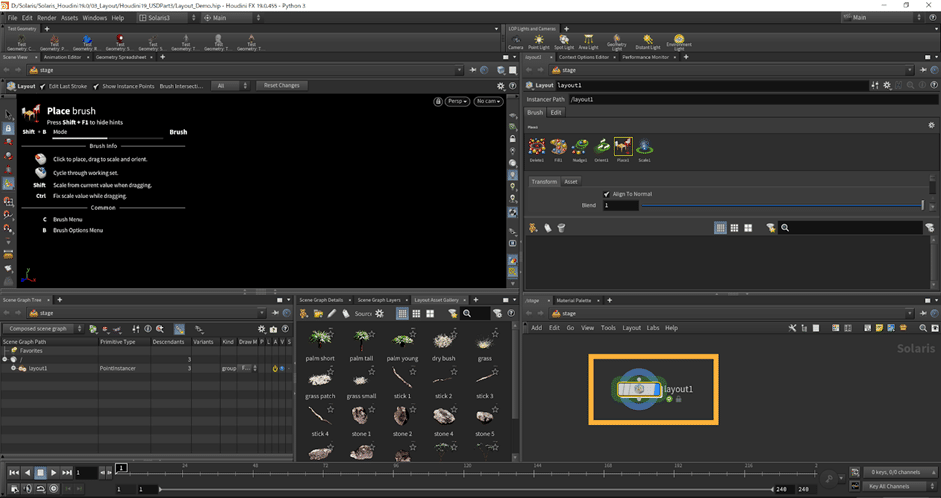Switch to Scene Graph Details tab
Viewport: 941px width, 498px height.
pos(321,300)
